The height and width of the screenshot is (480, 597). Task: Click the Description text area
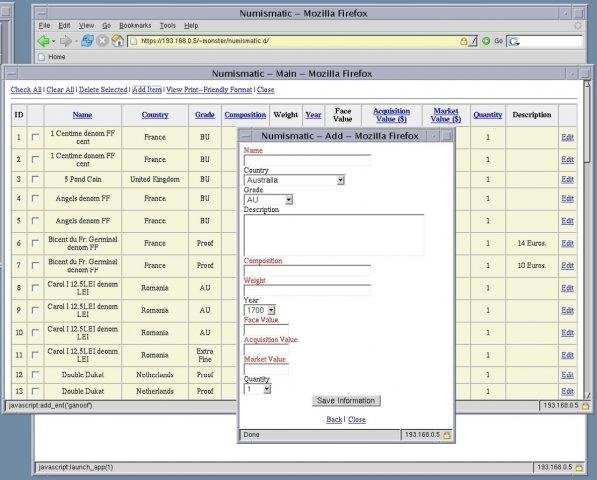[x=334, y=234]
